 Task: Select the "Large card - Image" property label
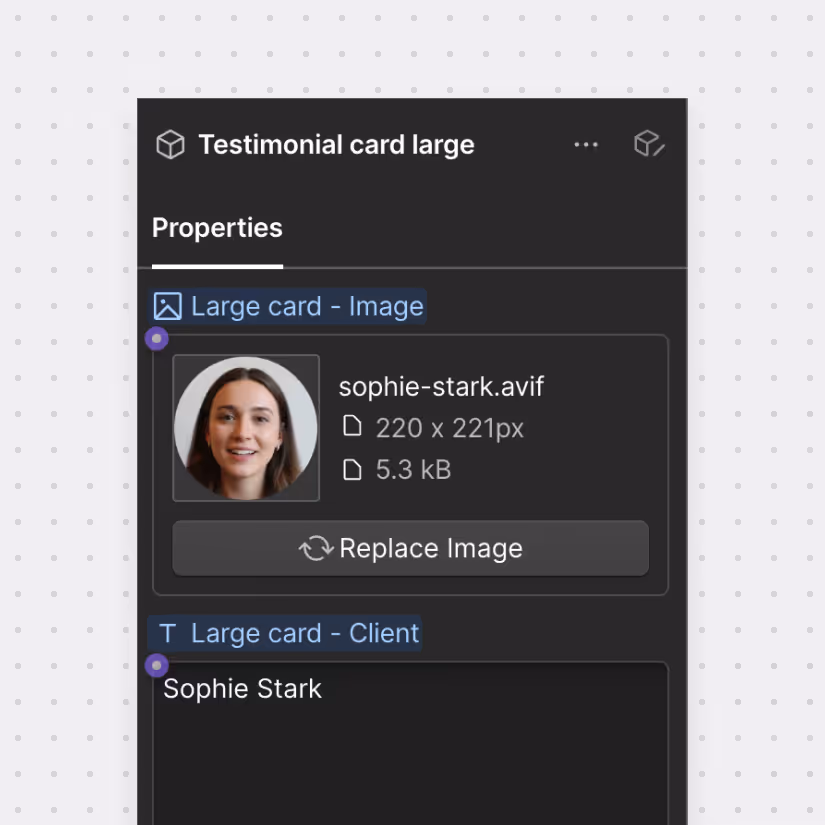click(x=306, y=306)
